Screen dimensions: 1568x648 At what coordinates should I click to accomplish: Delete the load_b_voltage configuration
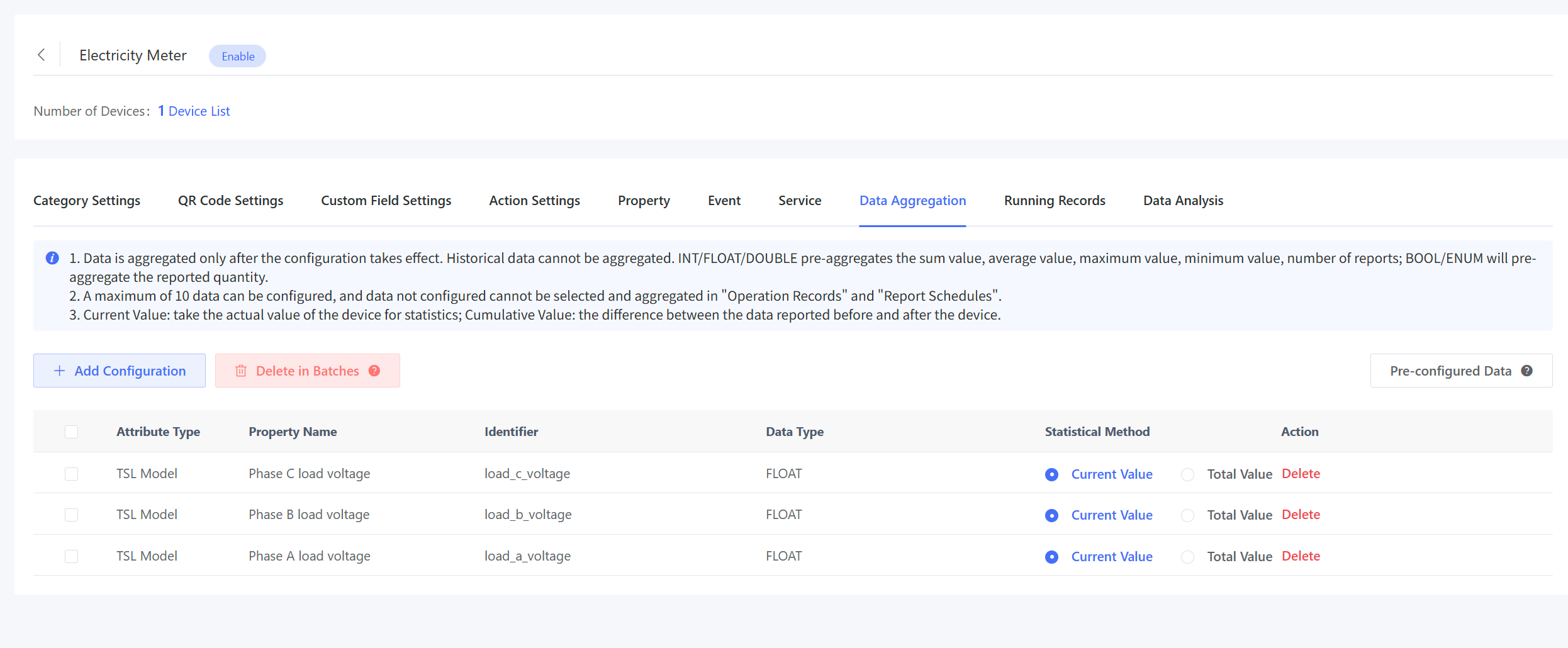point(1301,515)
